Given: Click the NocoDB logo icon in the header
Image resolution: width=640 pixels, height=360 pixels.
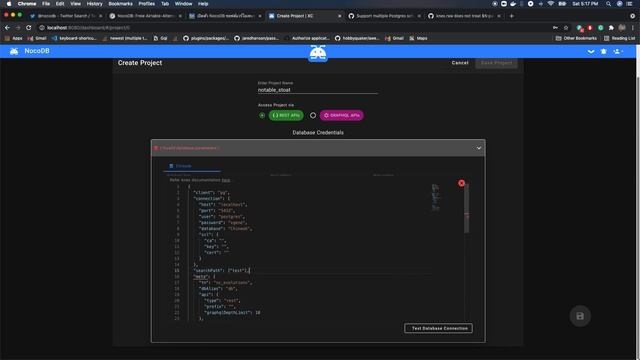Looking at the screenshot, I should pos(14,51).
